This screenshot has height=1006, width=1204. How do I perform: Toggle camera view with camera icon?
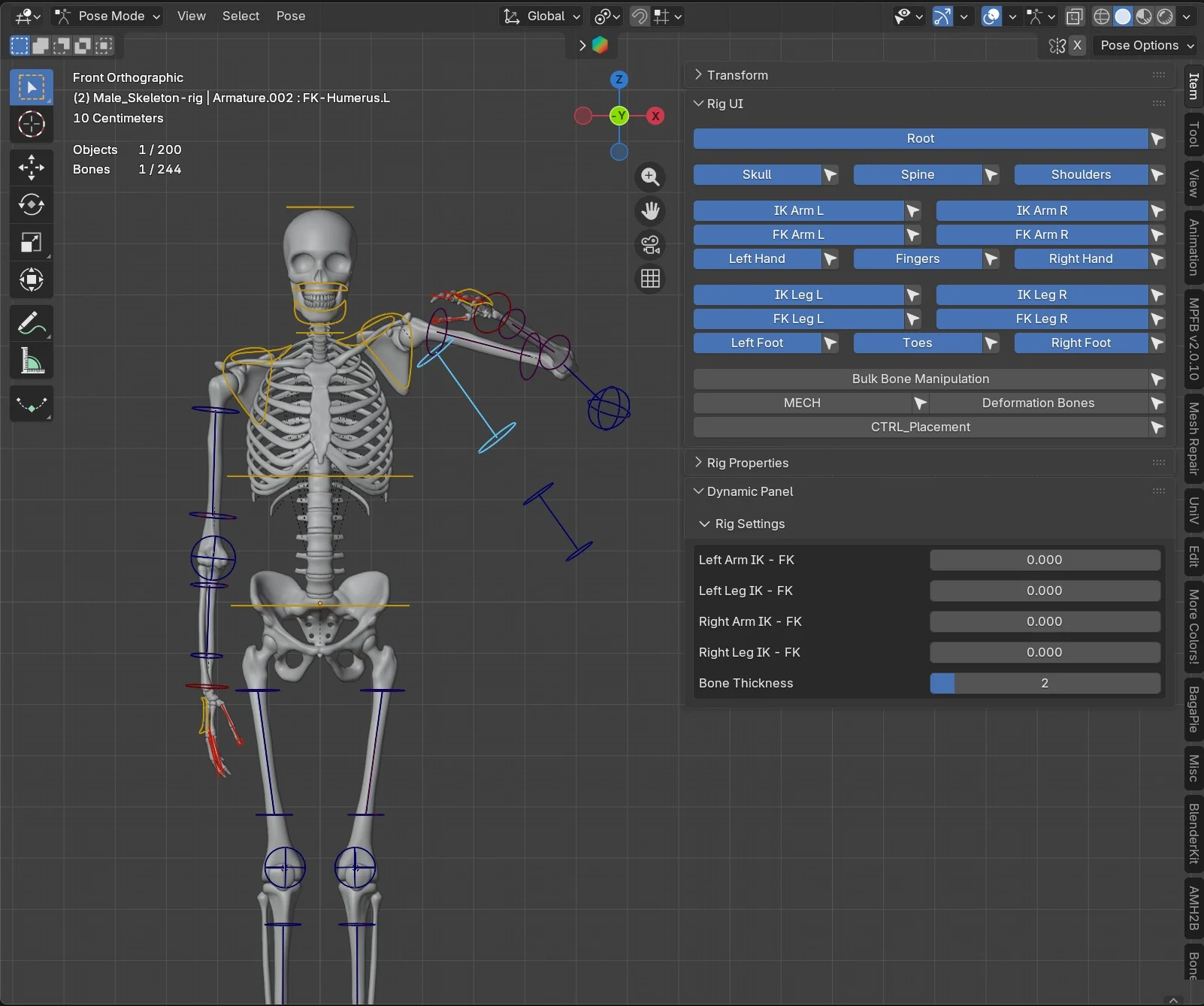[x=650, y=245]
